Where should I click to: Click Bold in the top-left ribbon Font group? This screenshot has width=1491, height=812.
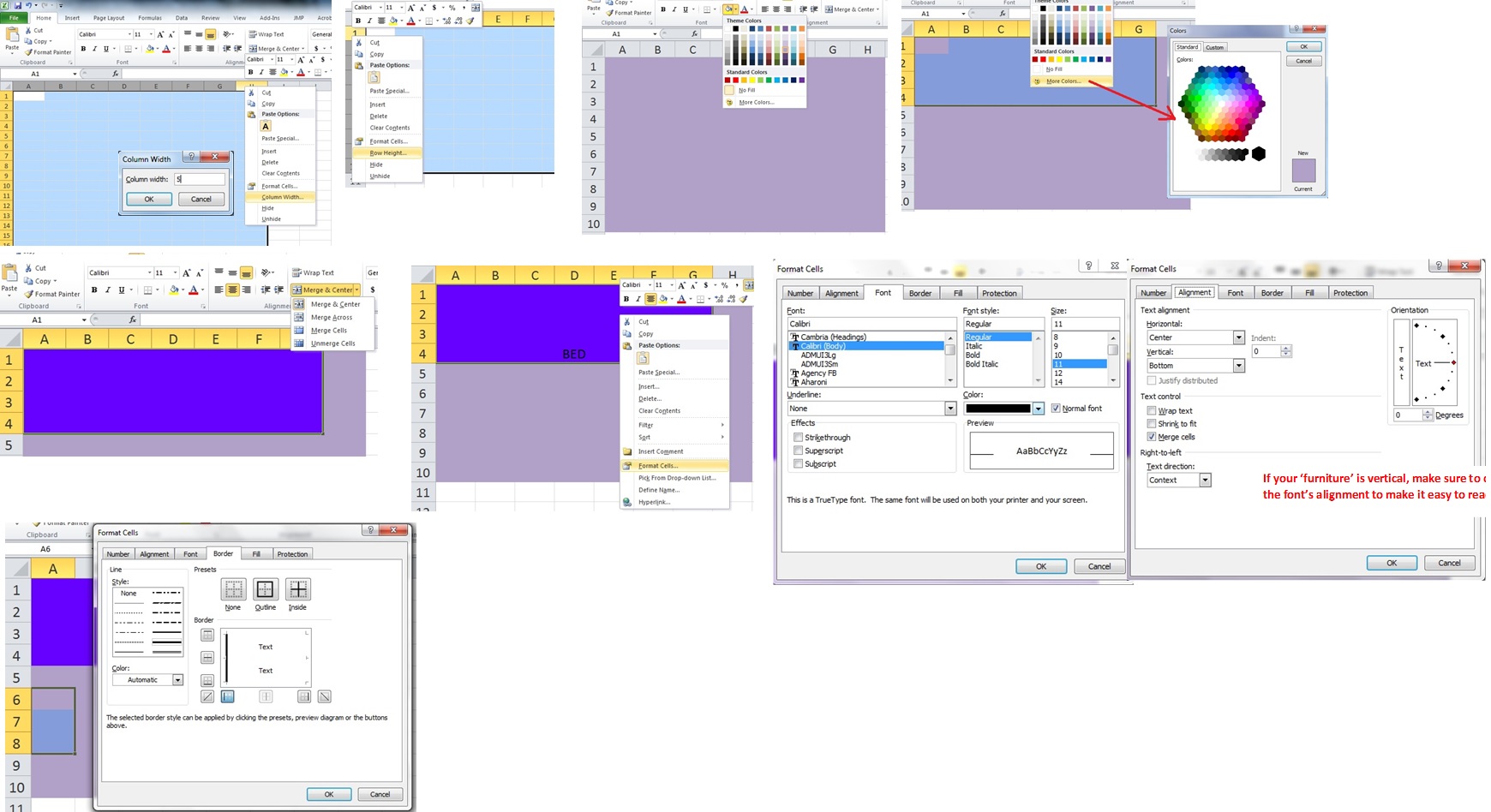pyautogui.click(x=83, y=49)
